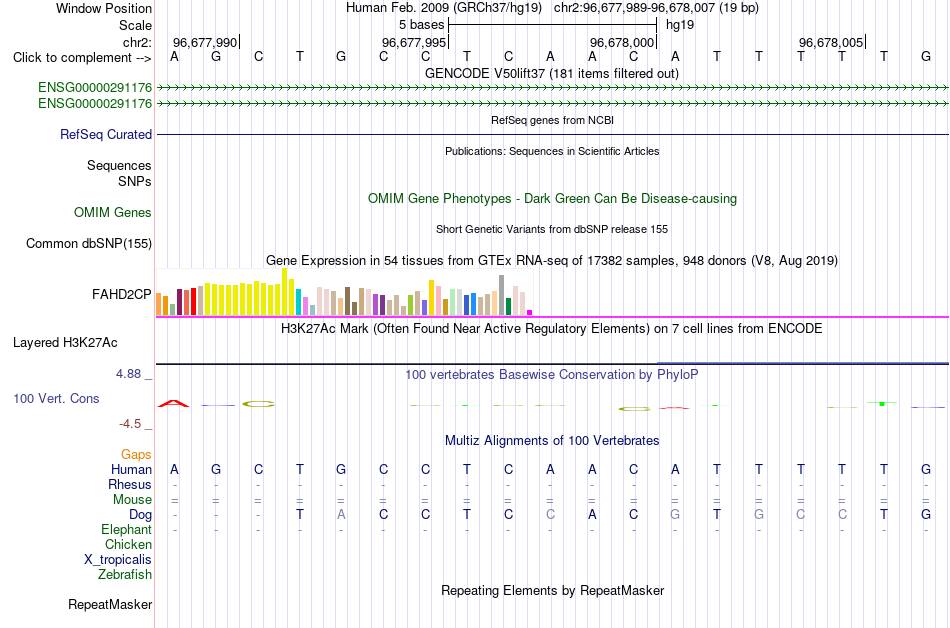Viewport: 950px width, 628px height.
Task: Click the SNPs track label
Action: [135, 181]
